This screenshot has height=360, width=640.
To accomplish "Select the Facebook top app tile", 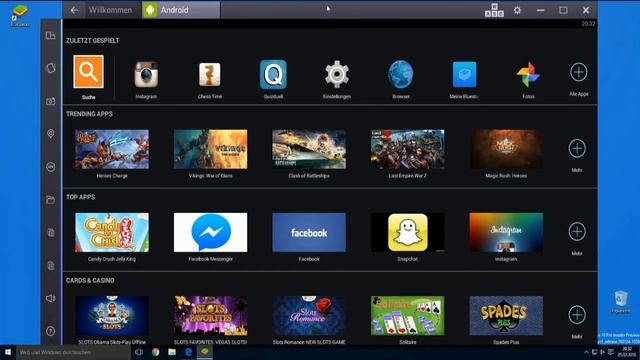I will tap(309, 232).
